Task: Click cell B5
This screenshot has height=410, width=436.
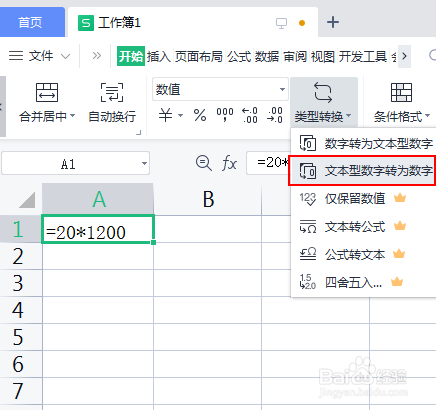Action: click(208, 337)
